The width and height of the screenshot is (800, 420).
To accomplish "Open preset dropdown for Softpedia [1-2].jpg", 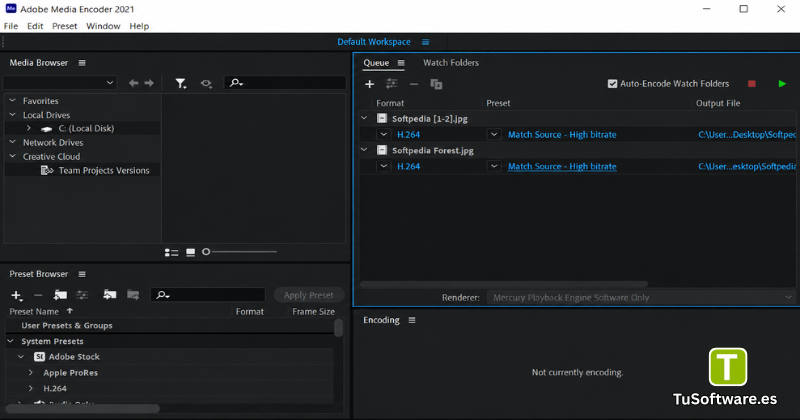I will click(494, 135).
